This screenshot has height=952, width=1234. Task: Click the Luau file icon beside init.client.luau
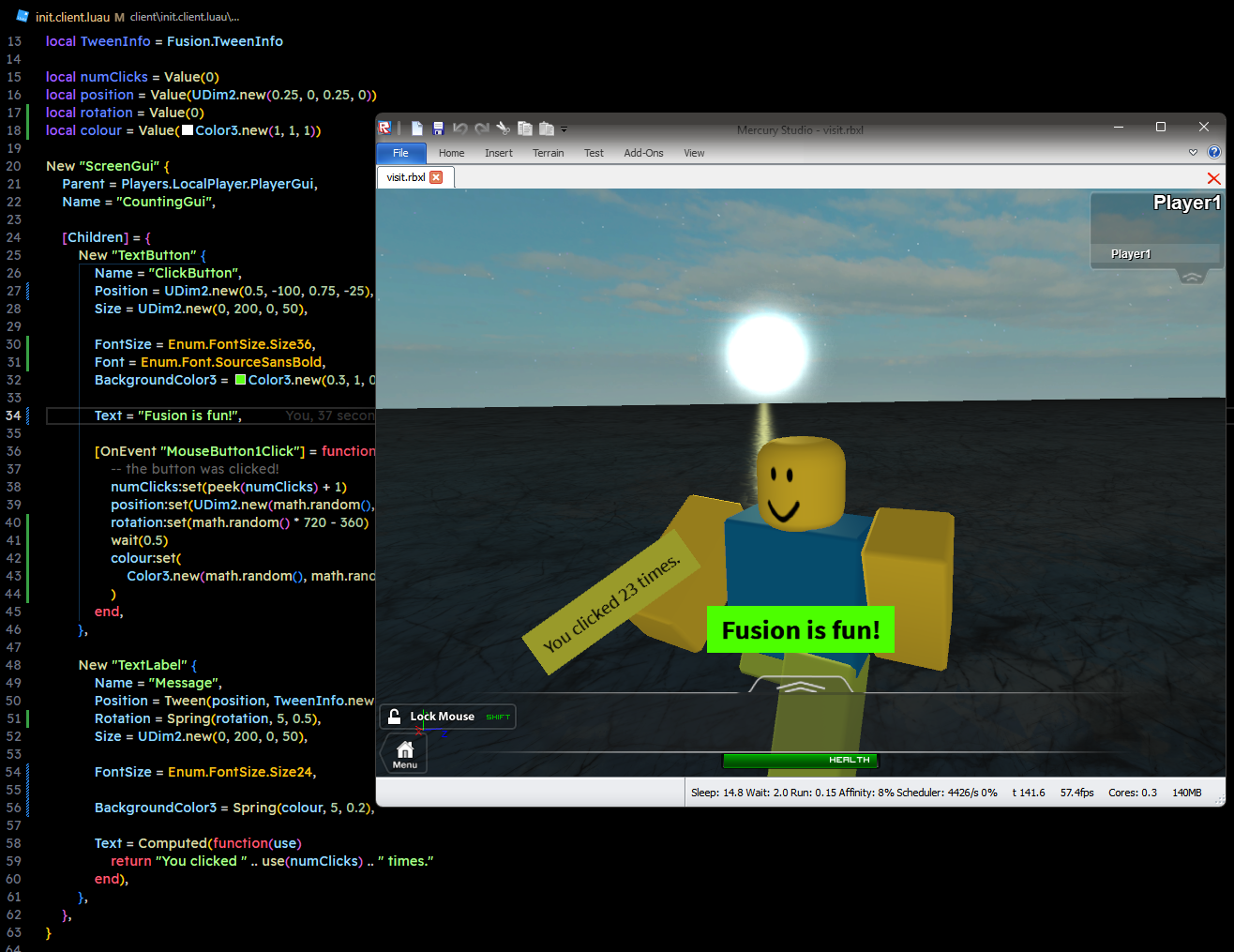23,16
